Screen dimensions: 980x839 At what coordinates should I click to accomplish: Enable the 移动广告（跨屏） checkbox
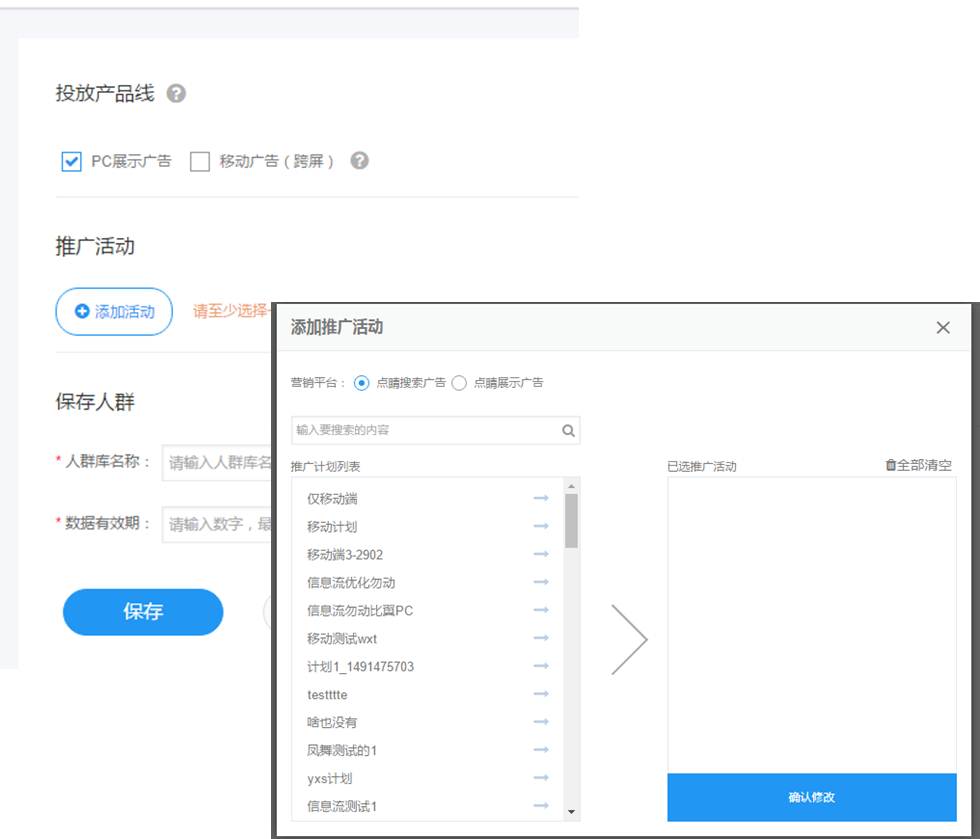tap(199, 160)
